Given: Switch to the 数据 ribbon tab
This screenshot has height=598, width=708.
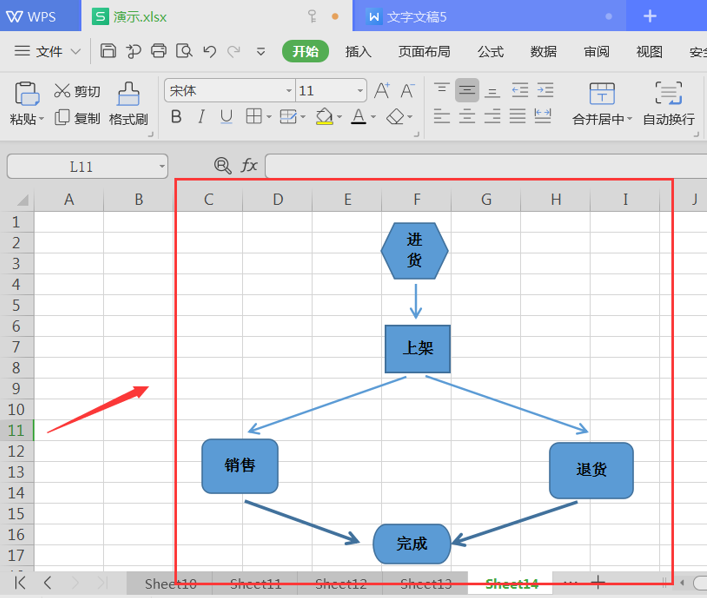Looking at the screenshot, I should (x=543, y=51).
